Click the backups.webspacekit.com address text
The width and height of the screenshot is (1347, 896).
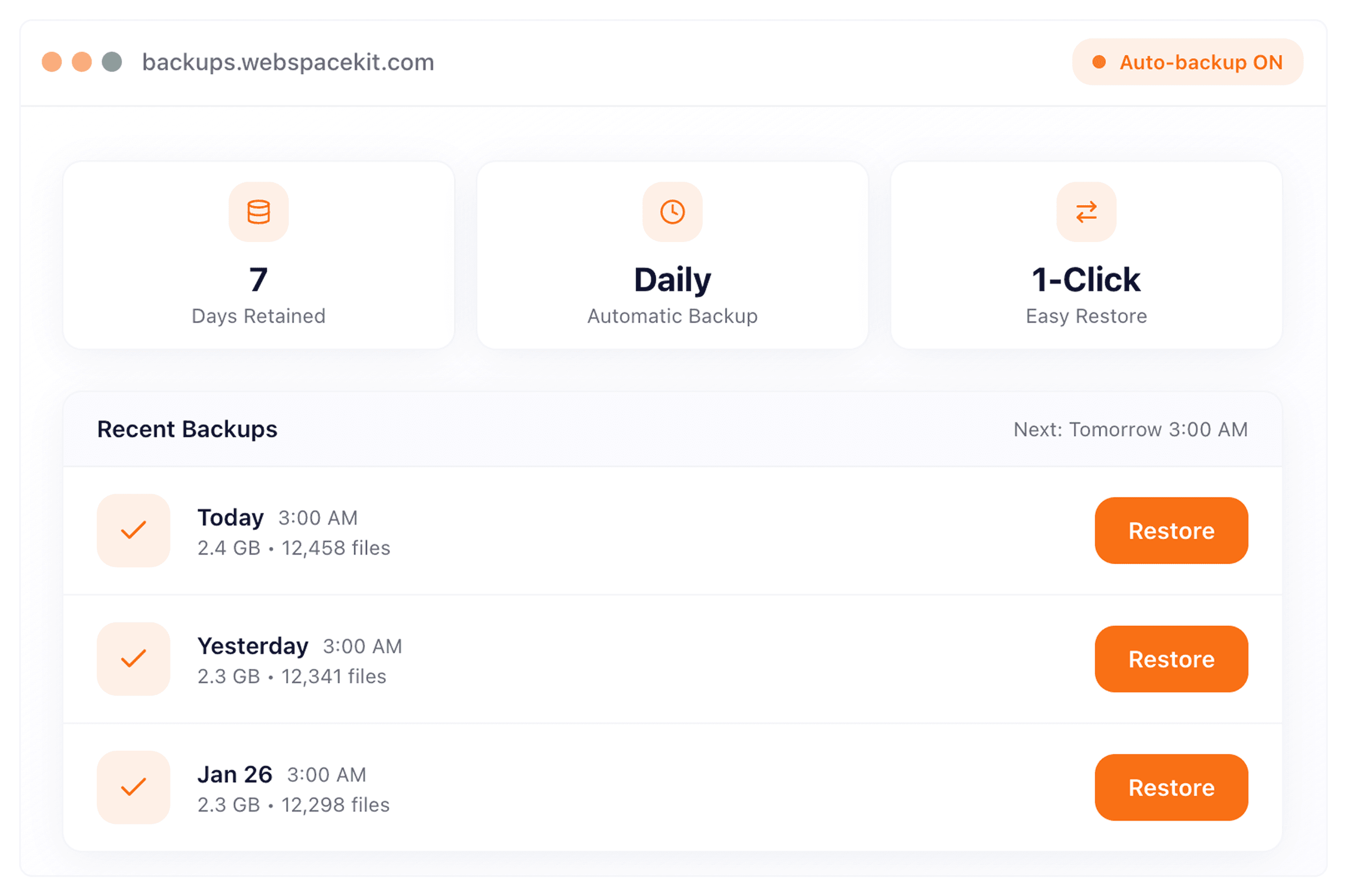pyautogui.click(x=288, y=63)
